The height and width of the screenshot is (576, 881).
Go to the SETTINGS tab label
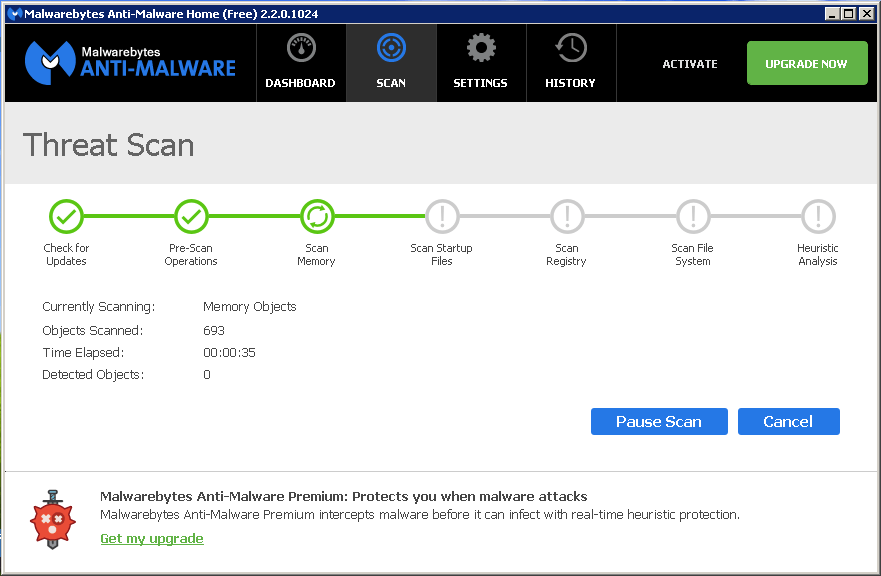(x=480, y=83)
